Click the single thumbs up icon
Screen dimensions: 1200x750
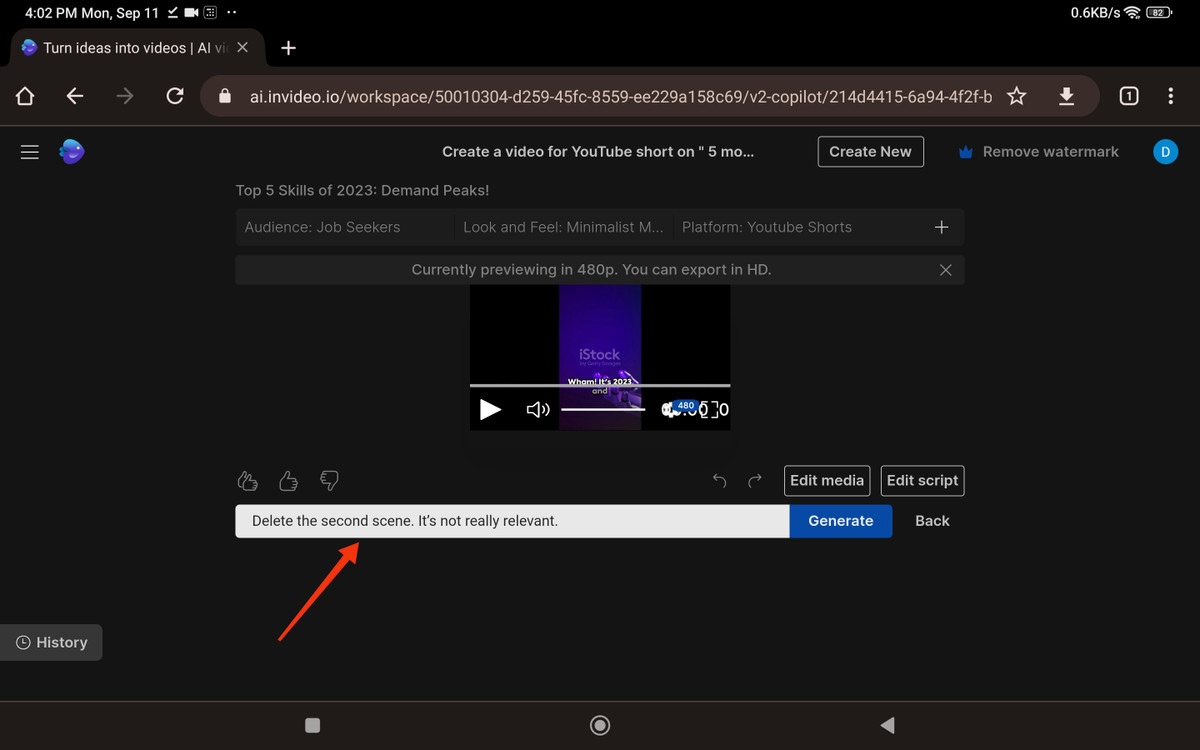[x=289, y=481]
